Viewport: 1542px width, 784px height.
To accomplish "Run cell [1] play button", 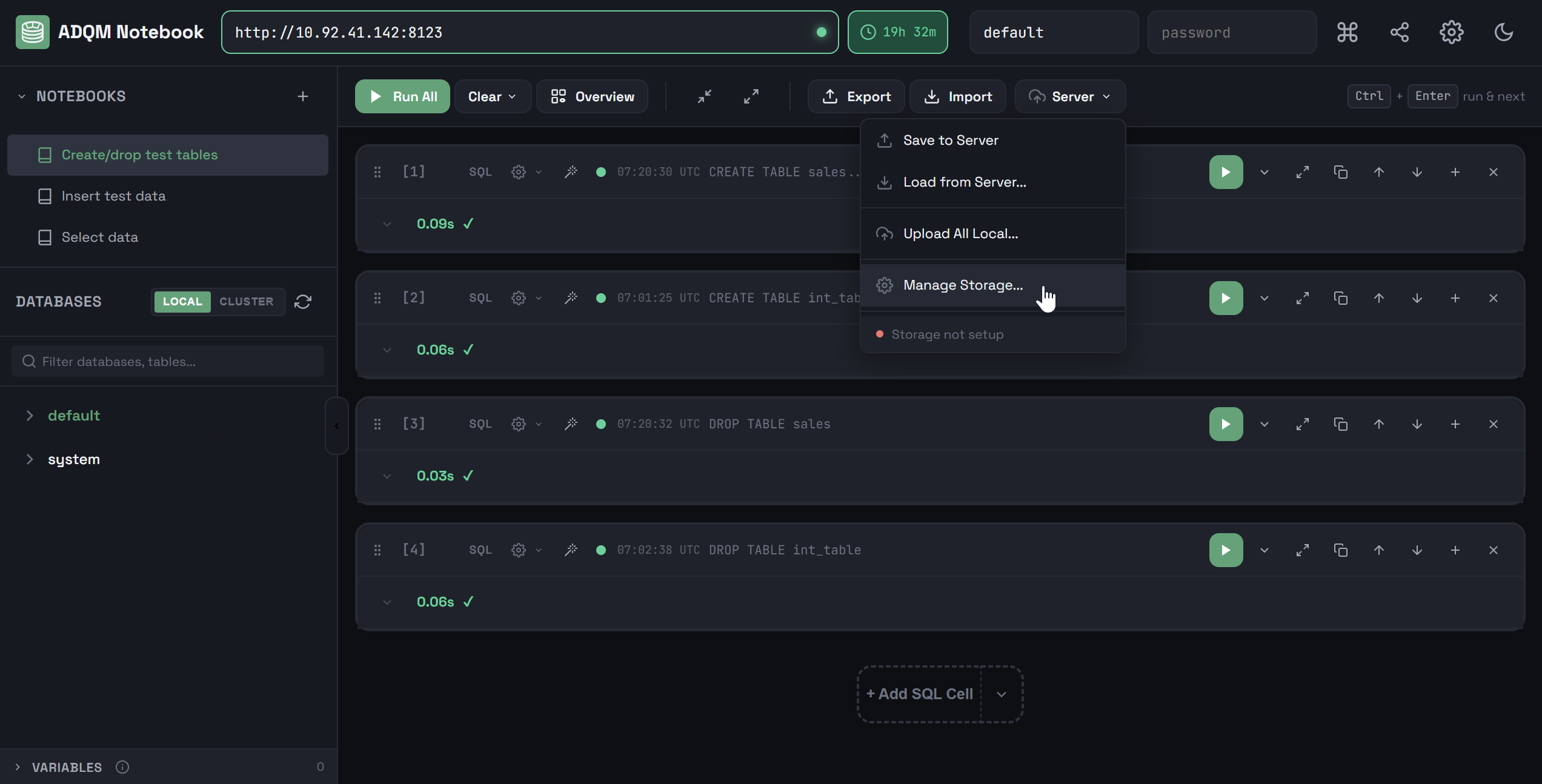I will click(x=1226, y=172).
